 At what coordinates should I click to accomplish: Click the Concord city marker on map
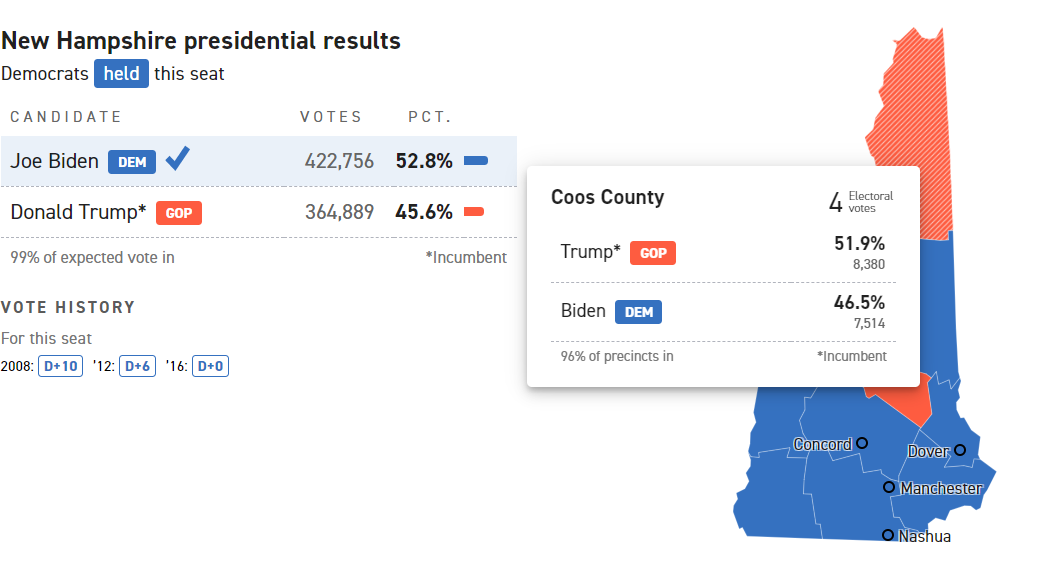click(862, 443)
